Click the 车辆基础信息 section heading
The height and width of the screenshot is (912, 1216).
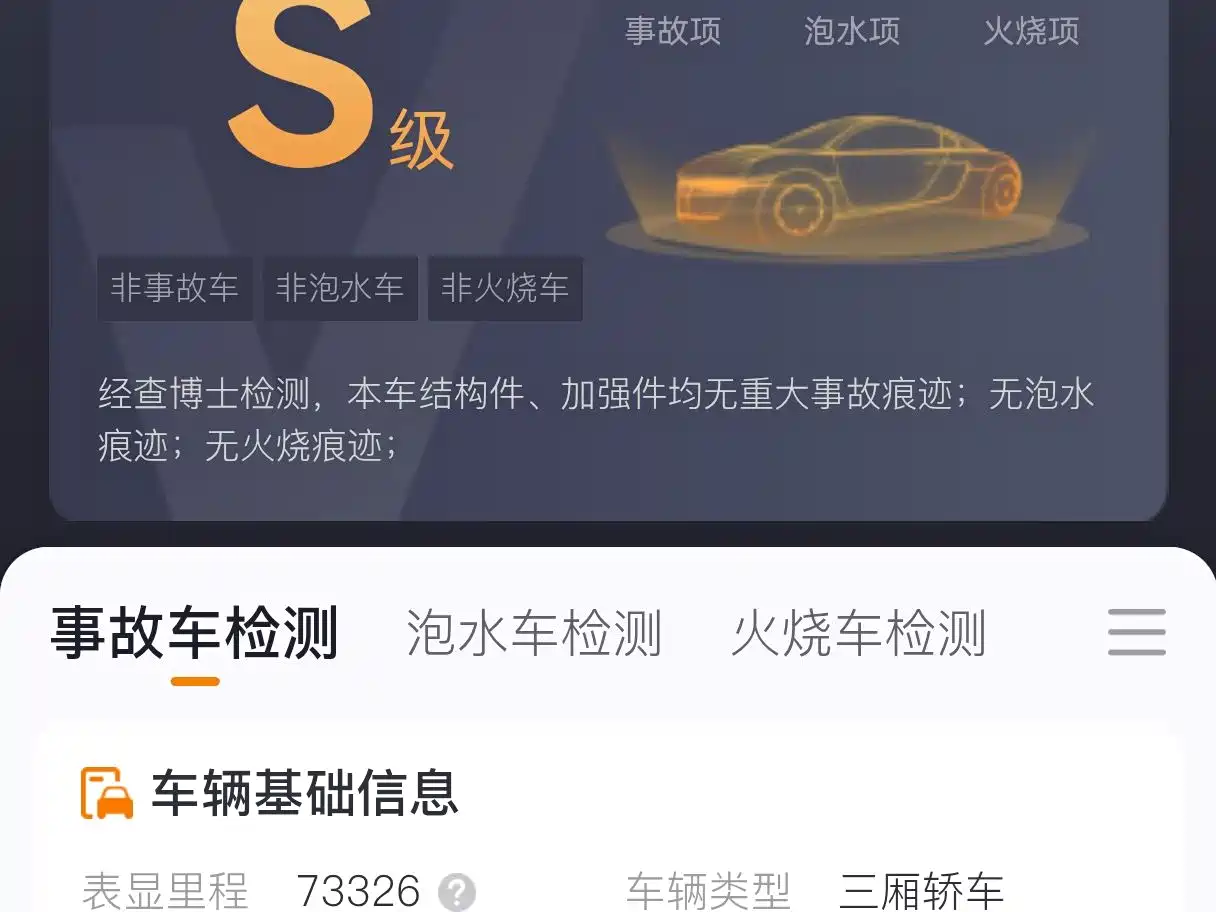click(x=305, y=793)
